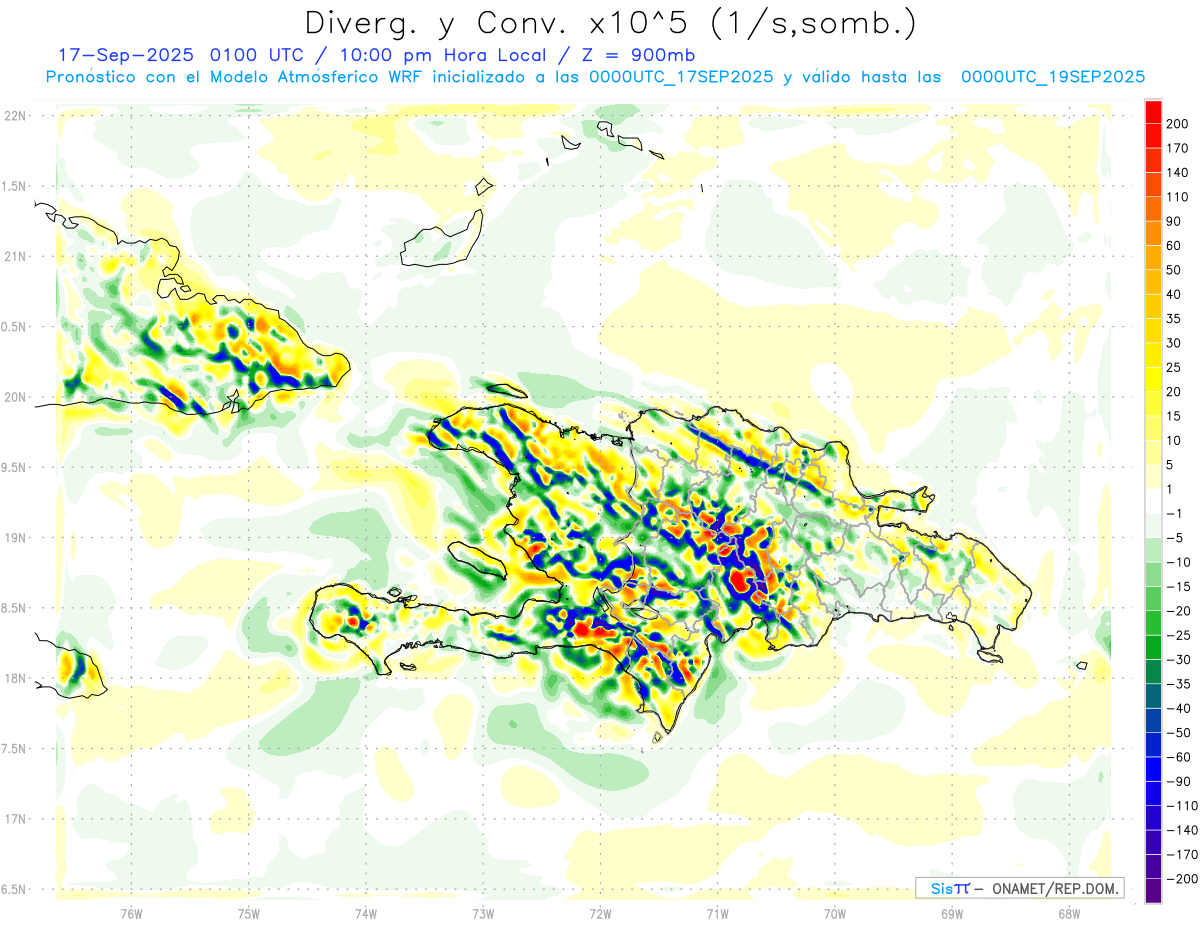Click the '0.5N' latitude label
Screen dimensions: 1200x927
point(15,327)
